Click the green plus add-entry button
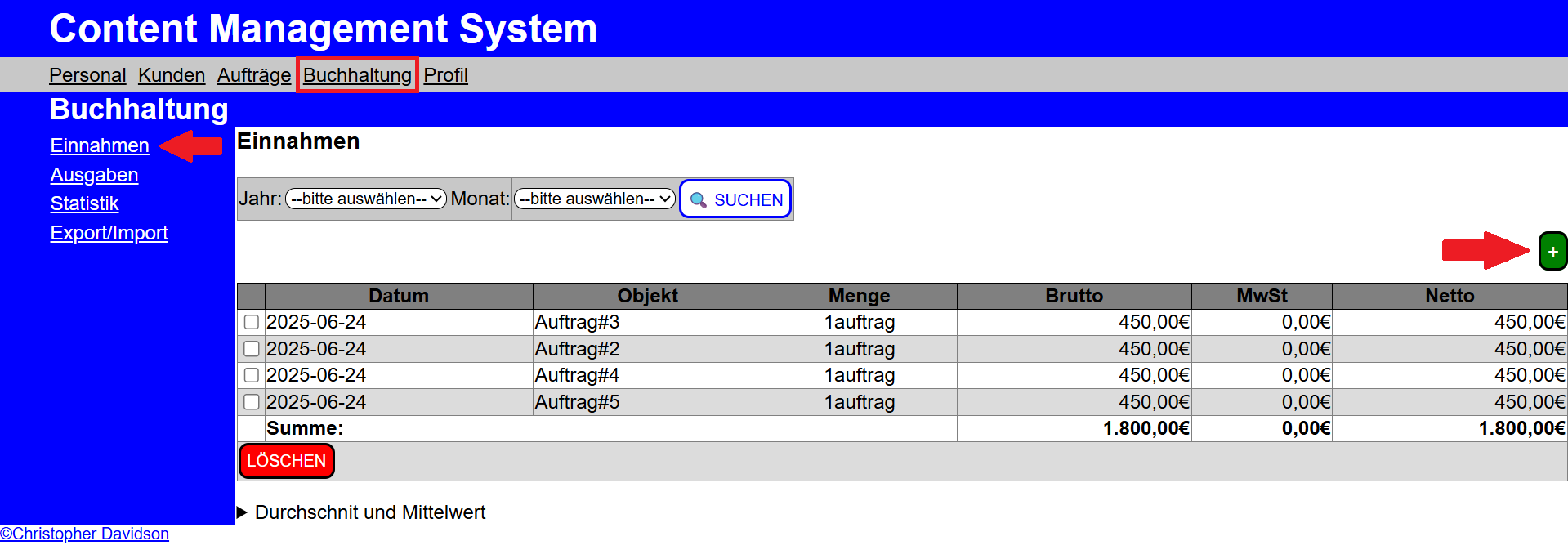 tap(1552, 252)
